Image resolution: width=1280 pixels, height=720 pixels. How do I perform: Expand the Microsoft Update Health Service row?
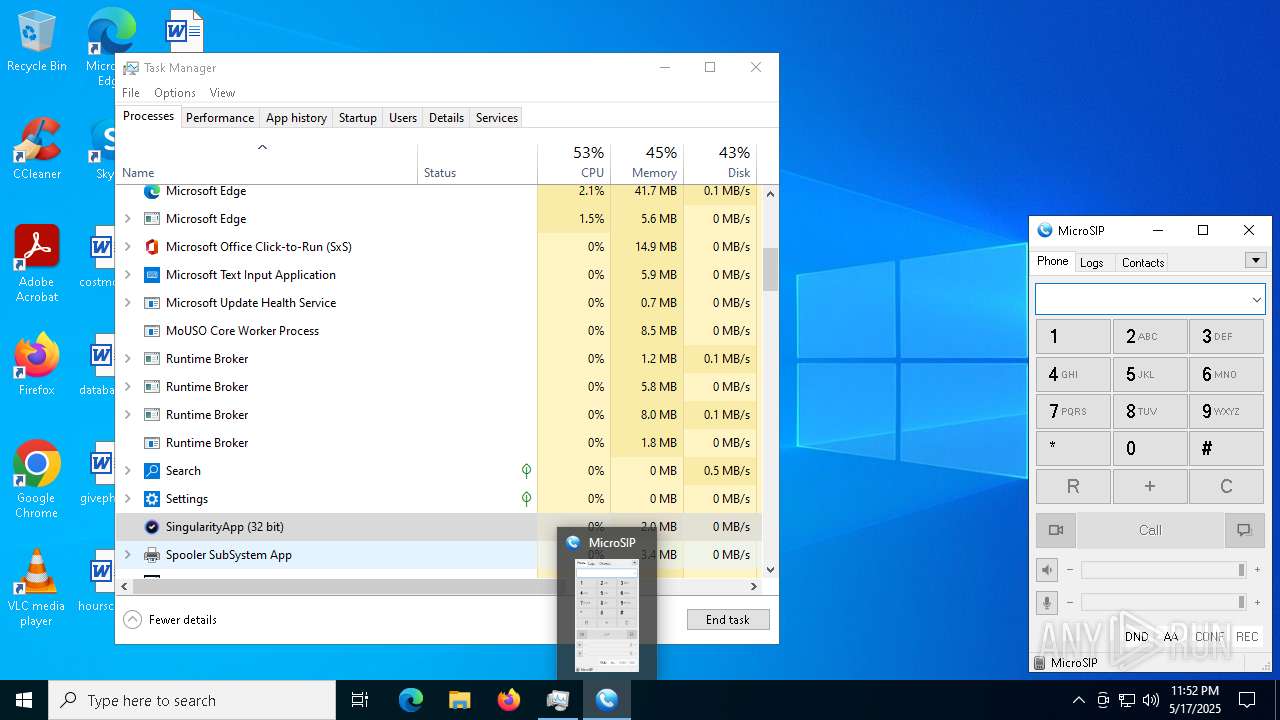tap(127, 303)
